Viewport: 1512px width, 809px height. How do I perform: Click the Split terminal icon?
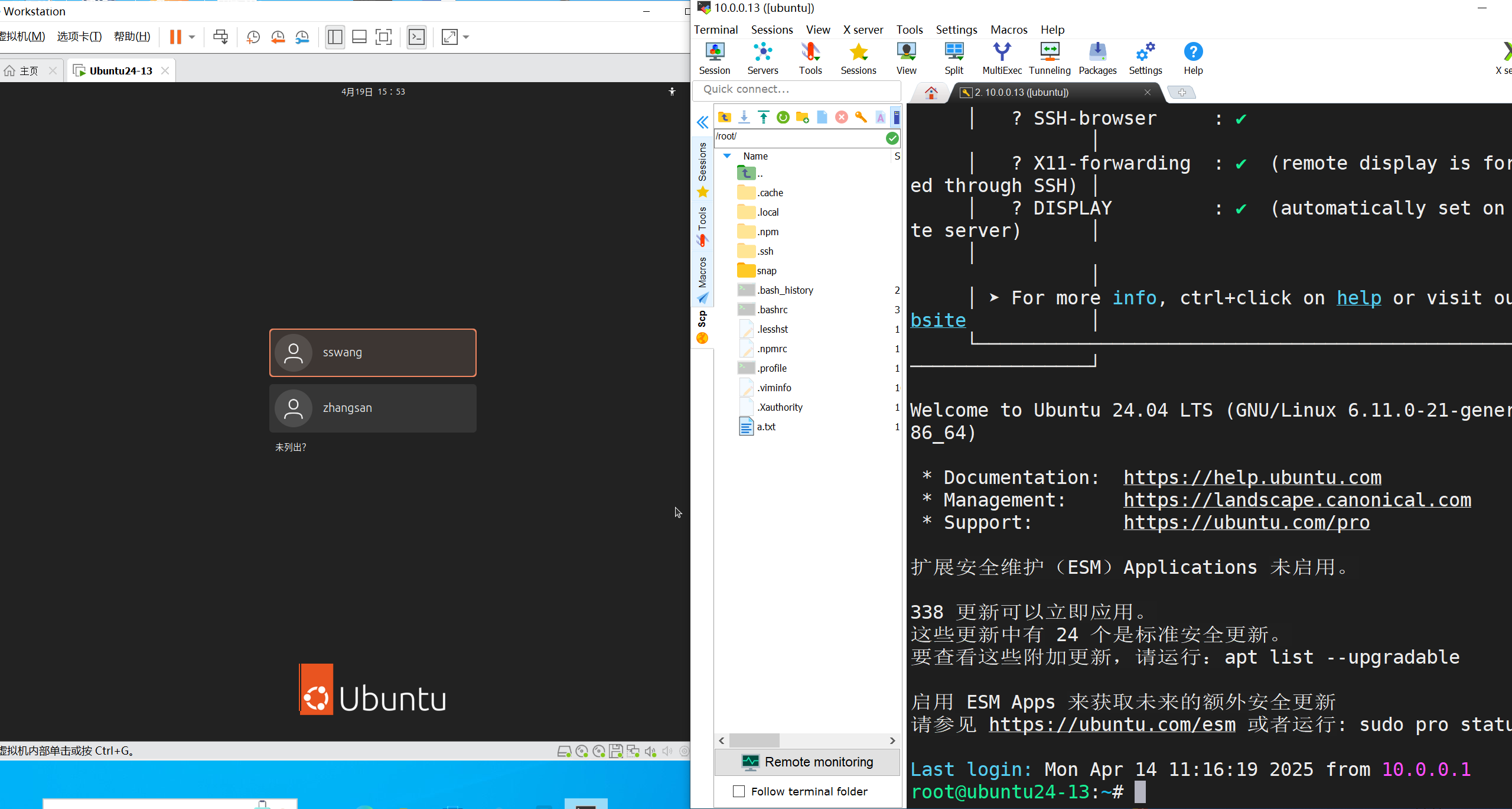[954, 59]
